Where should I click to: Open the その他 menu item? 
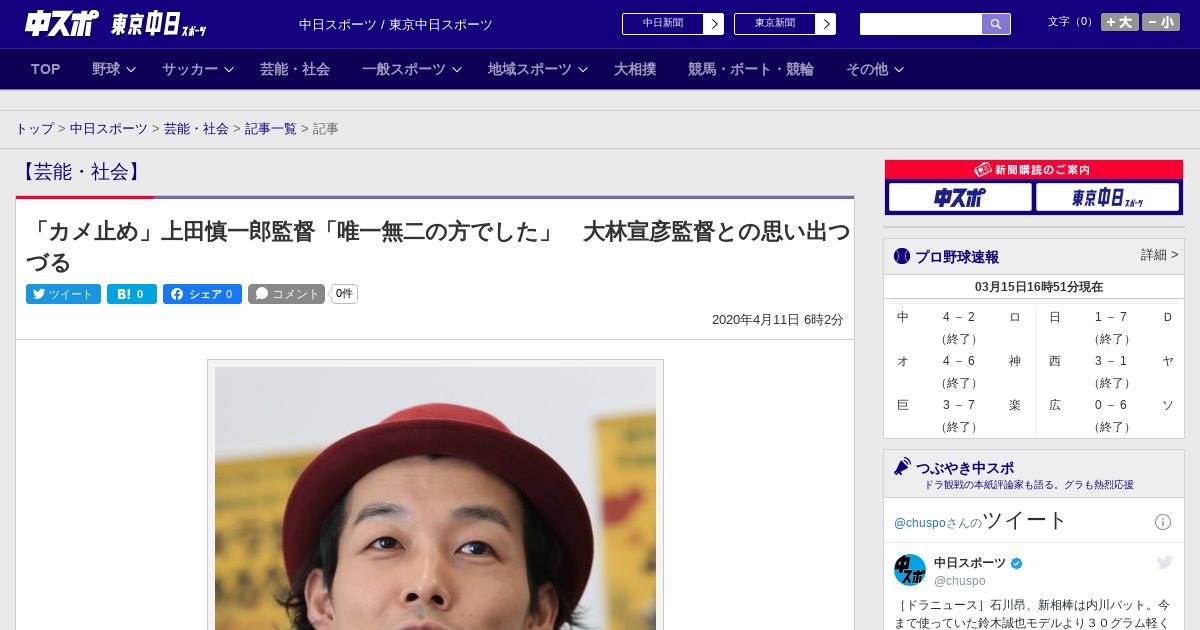point(867,69)
